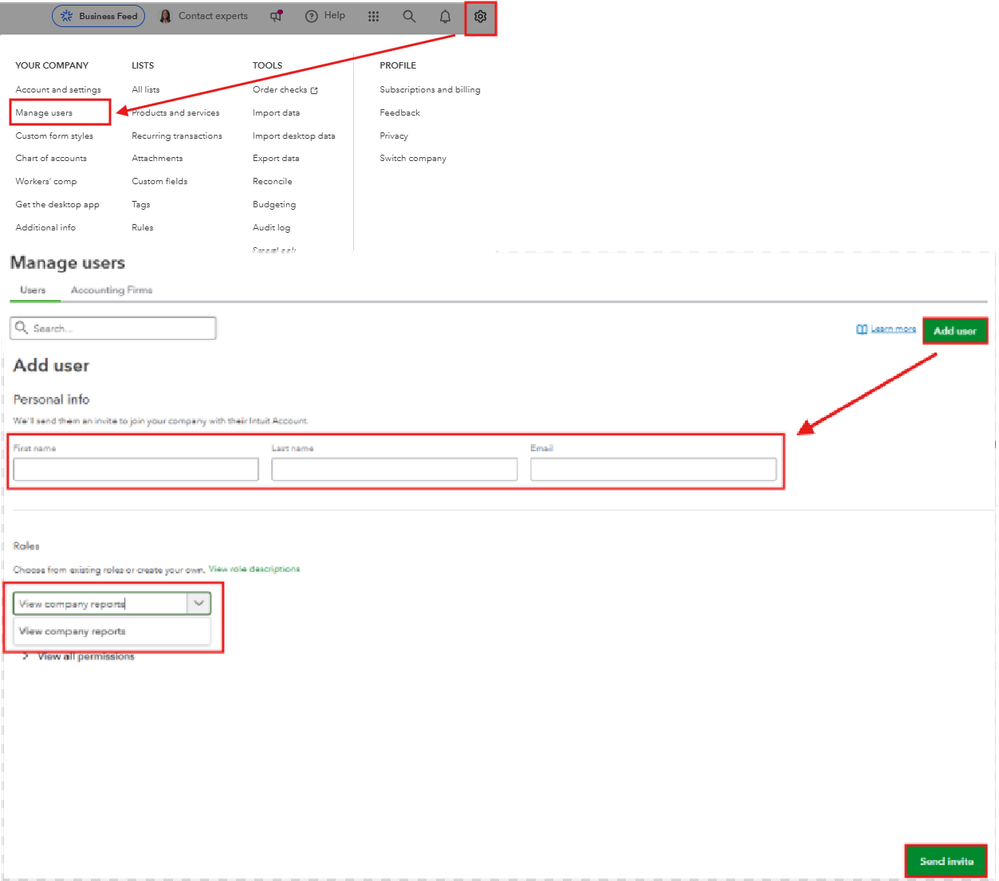Screen dimensions: 999x881
Task: Open Chart of accounts menu item
Action: (51, 158)
